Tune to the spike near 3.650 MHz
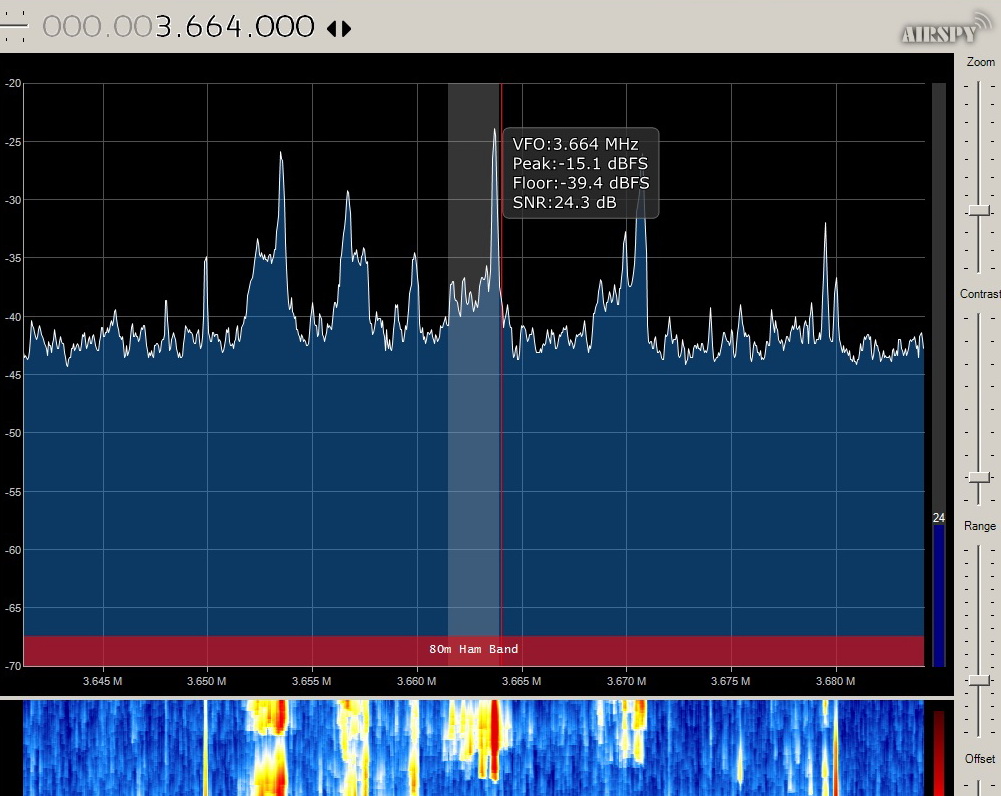 pos(205,260)
